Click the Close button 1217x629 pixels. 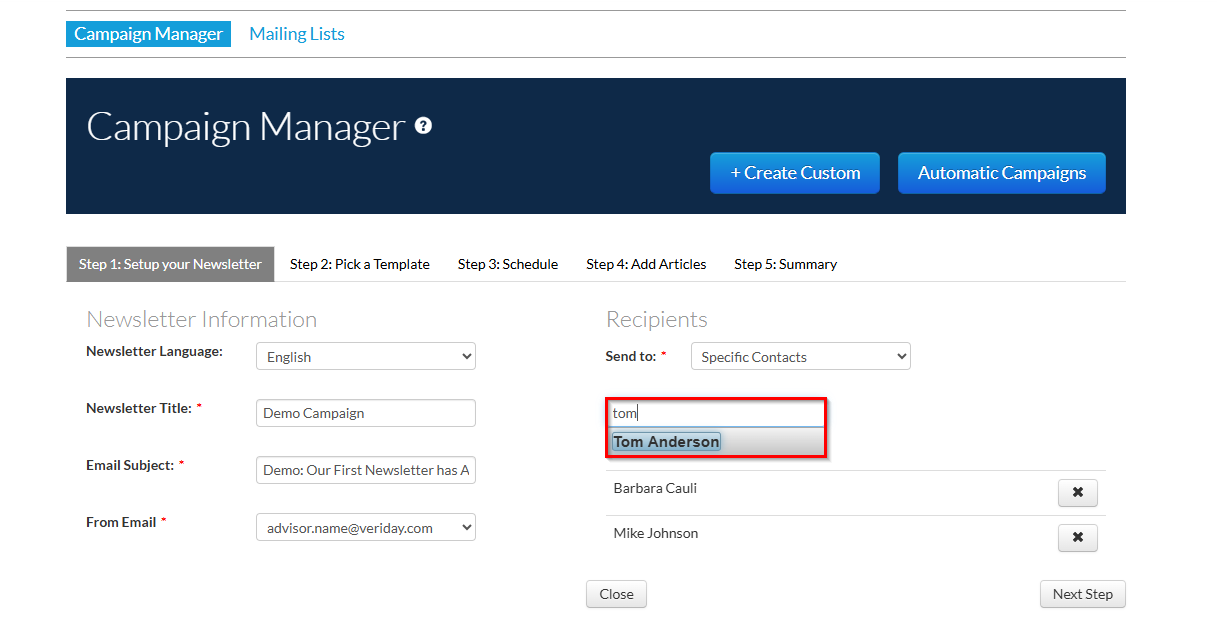coord(617,594)
